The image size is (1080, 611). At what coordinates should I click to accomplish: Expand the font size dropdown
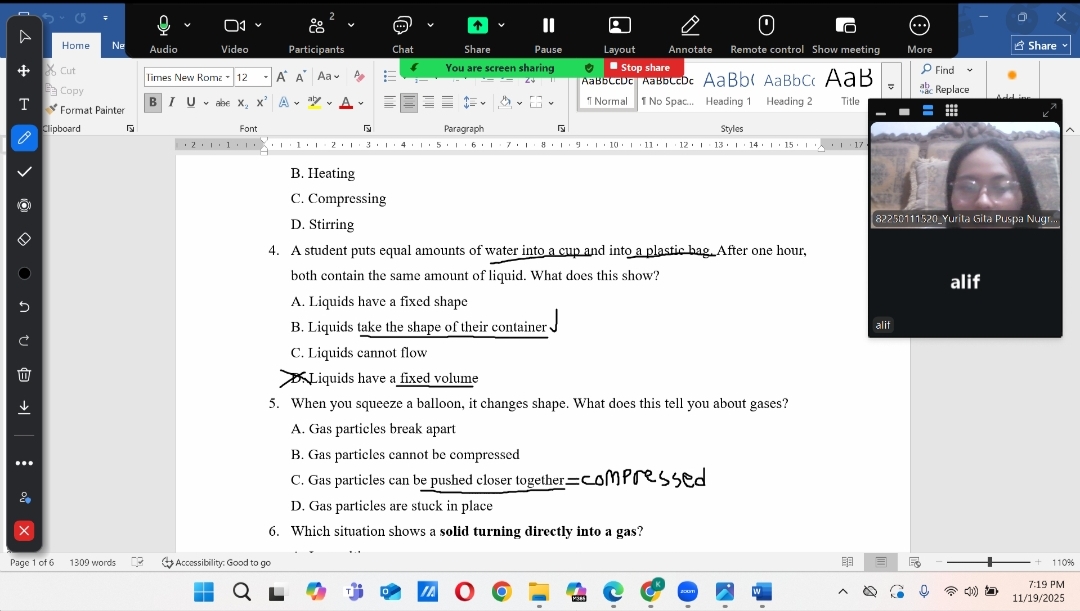point(266,77)
